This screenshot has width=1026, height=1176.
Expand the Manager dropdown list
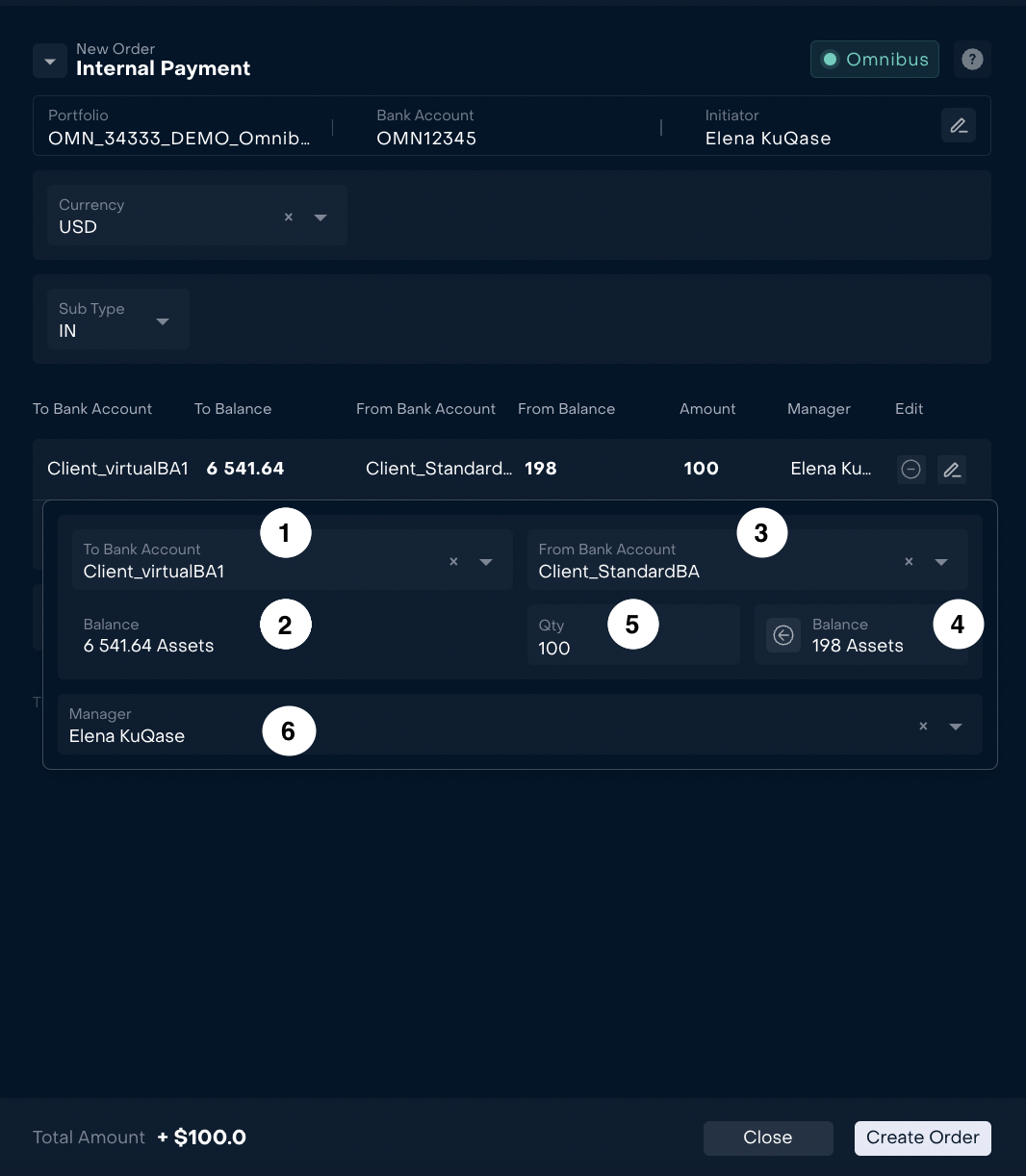(956, 727)
